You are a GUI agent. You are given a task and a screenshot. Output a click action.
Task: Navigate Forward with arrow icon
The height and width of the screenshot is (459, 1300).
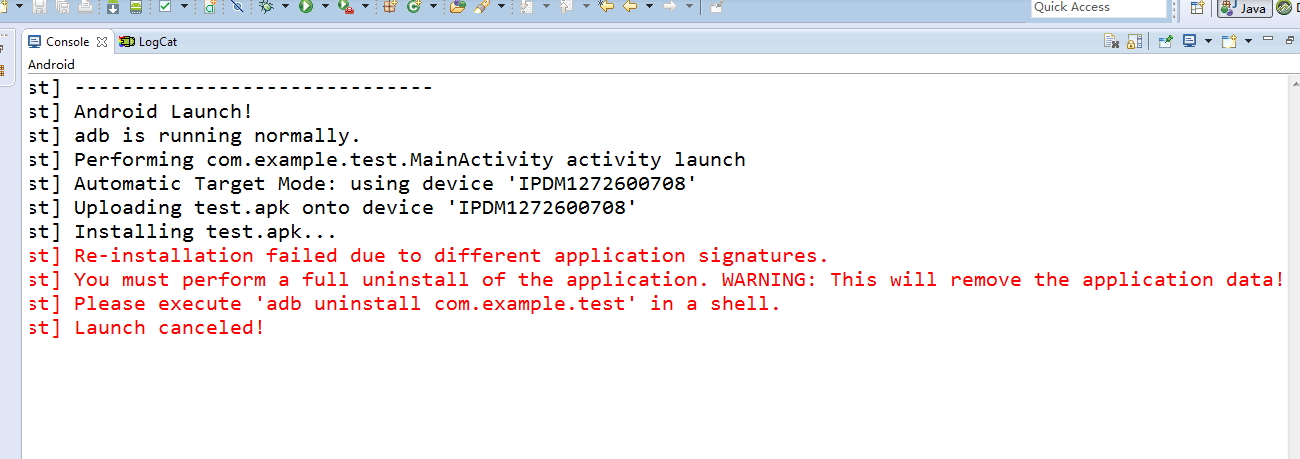tap(670, 6)
